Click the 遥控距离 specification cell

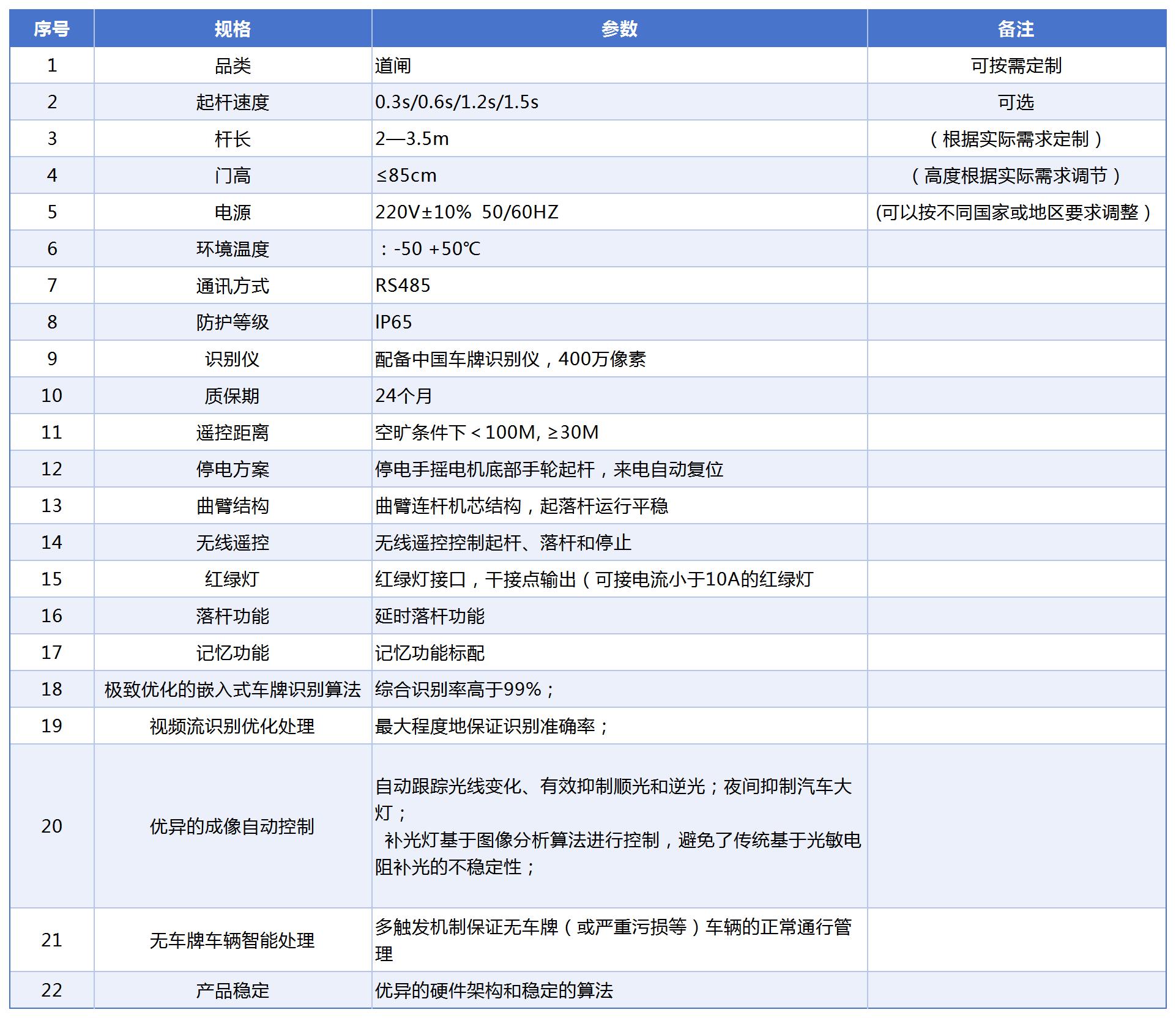point(233,433)
